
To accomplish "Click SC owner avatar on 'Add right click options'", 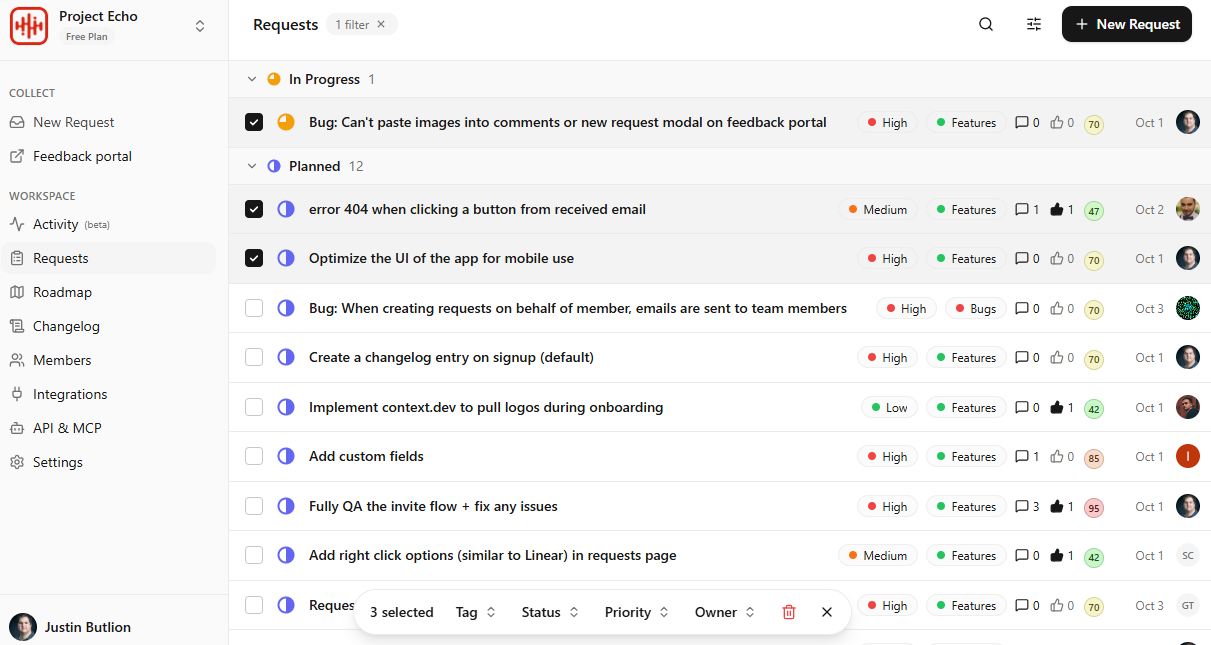I will pyautogui.click(x=1187, y=555).
